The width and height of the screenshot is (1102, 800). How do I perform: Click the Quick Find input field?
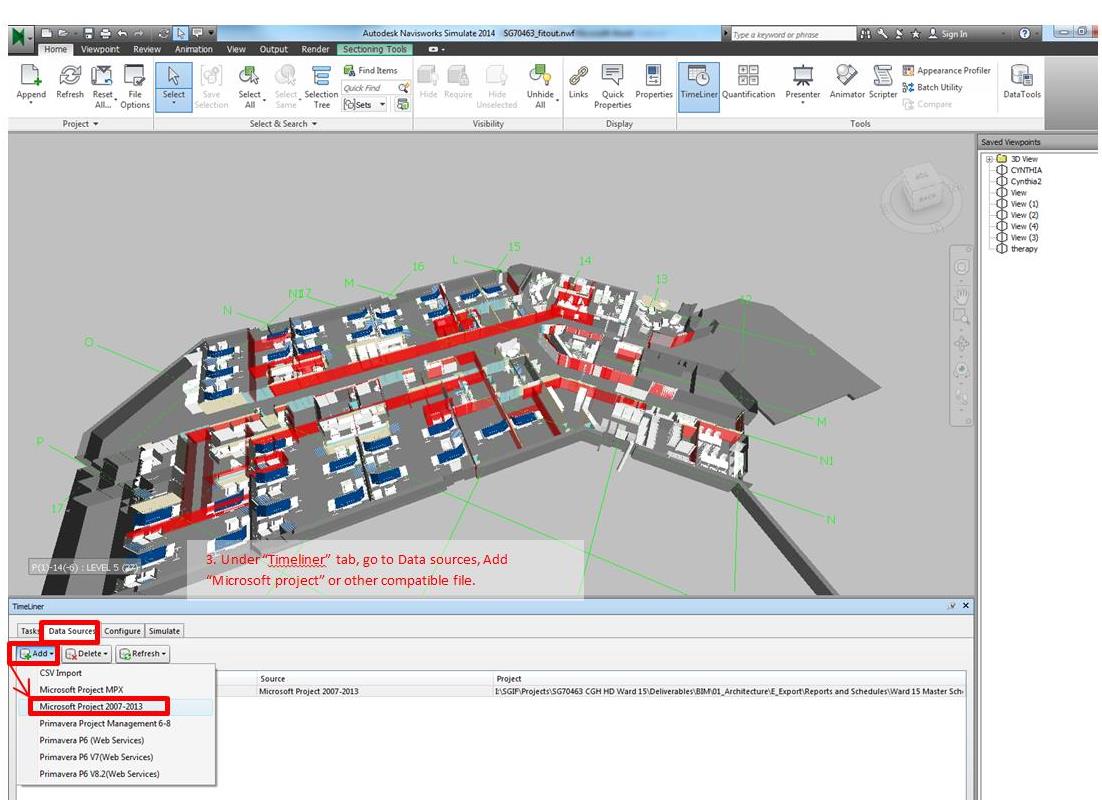pyautogui.click(x=369, y=88)
